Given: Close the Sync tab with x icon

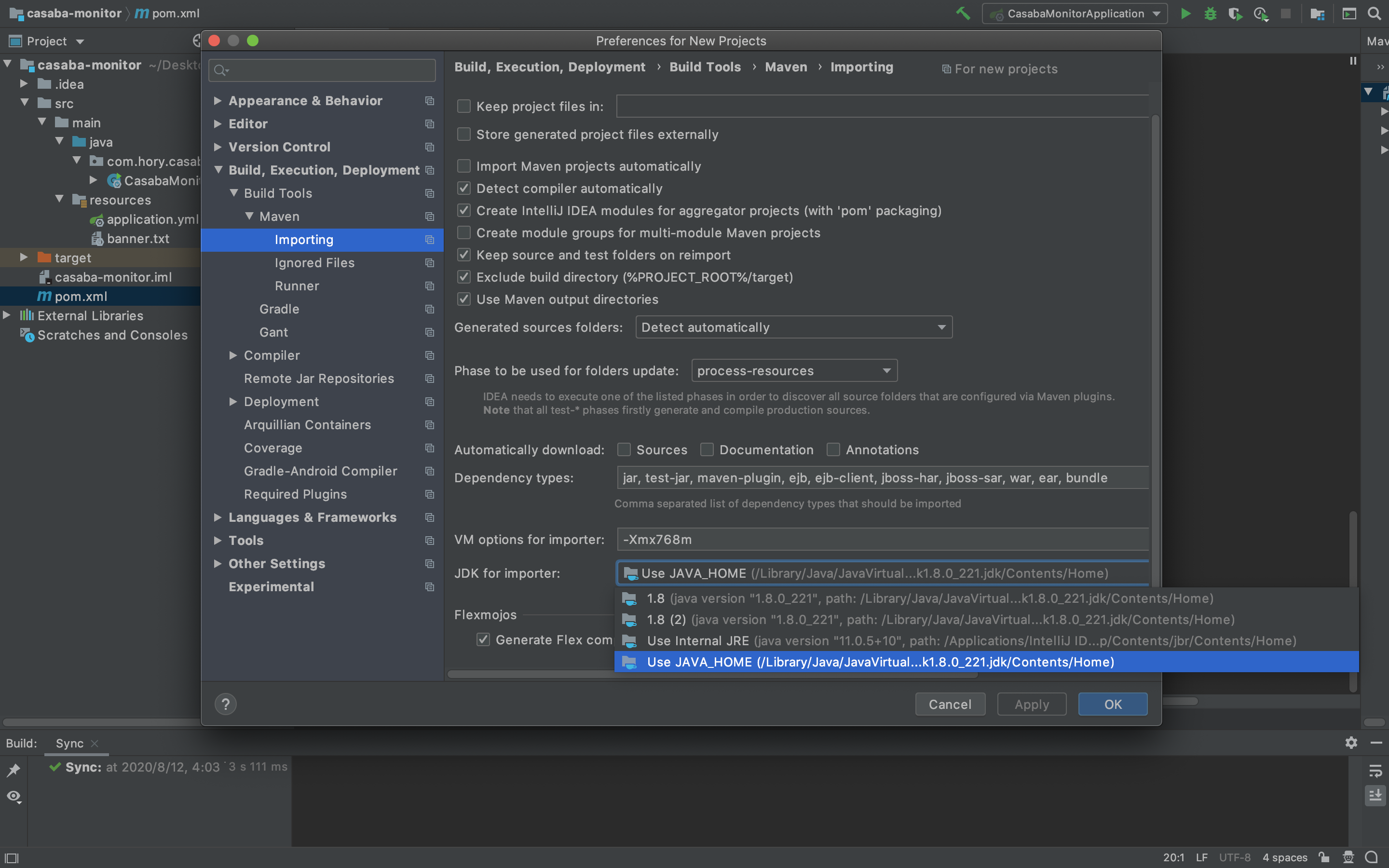Looking at the screenshot, I should pyautogui.click(x=95, y=744).
